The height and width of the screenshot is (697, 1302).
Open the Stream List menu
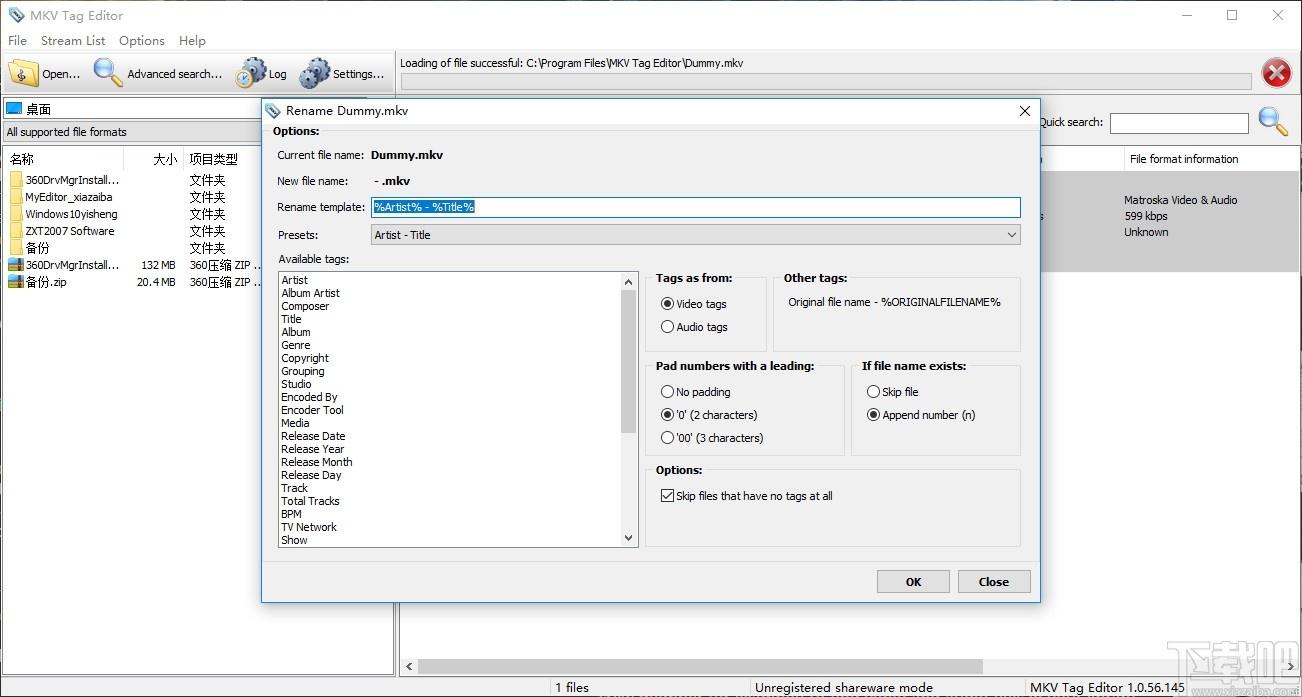point(73,41)
